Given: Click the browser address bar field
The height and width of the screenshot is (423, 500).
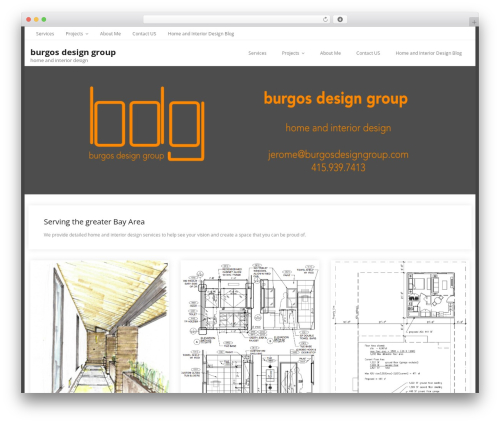Looking at the screenshot, I should (x=237, y=19).
